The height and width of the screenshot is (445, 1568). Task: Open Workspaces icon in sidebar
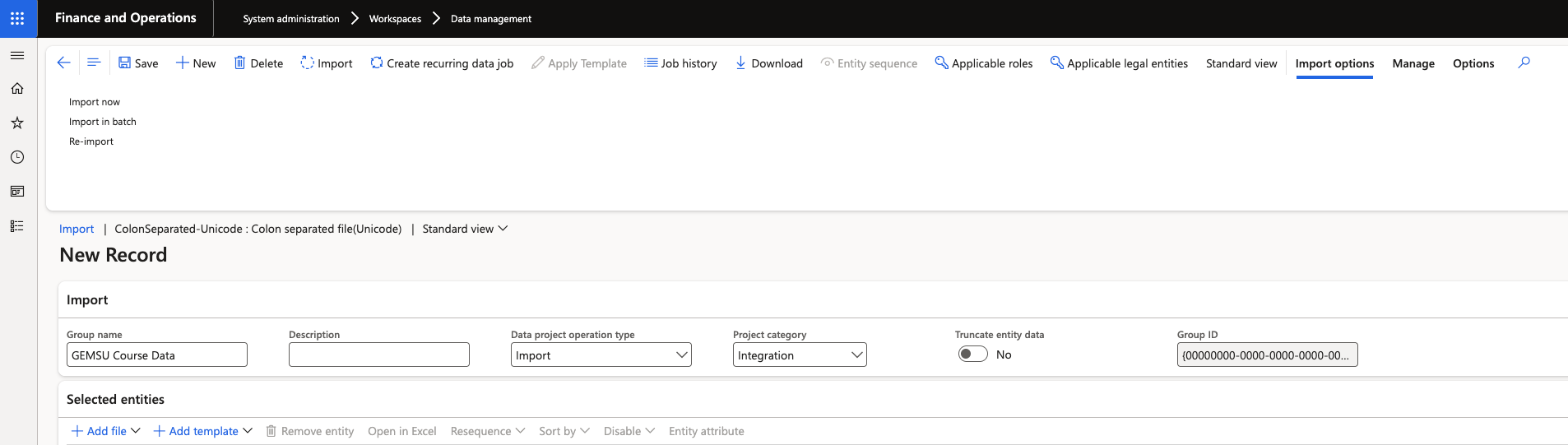coord(17,192)
